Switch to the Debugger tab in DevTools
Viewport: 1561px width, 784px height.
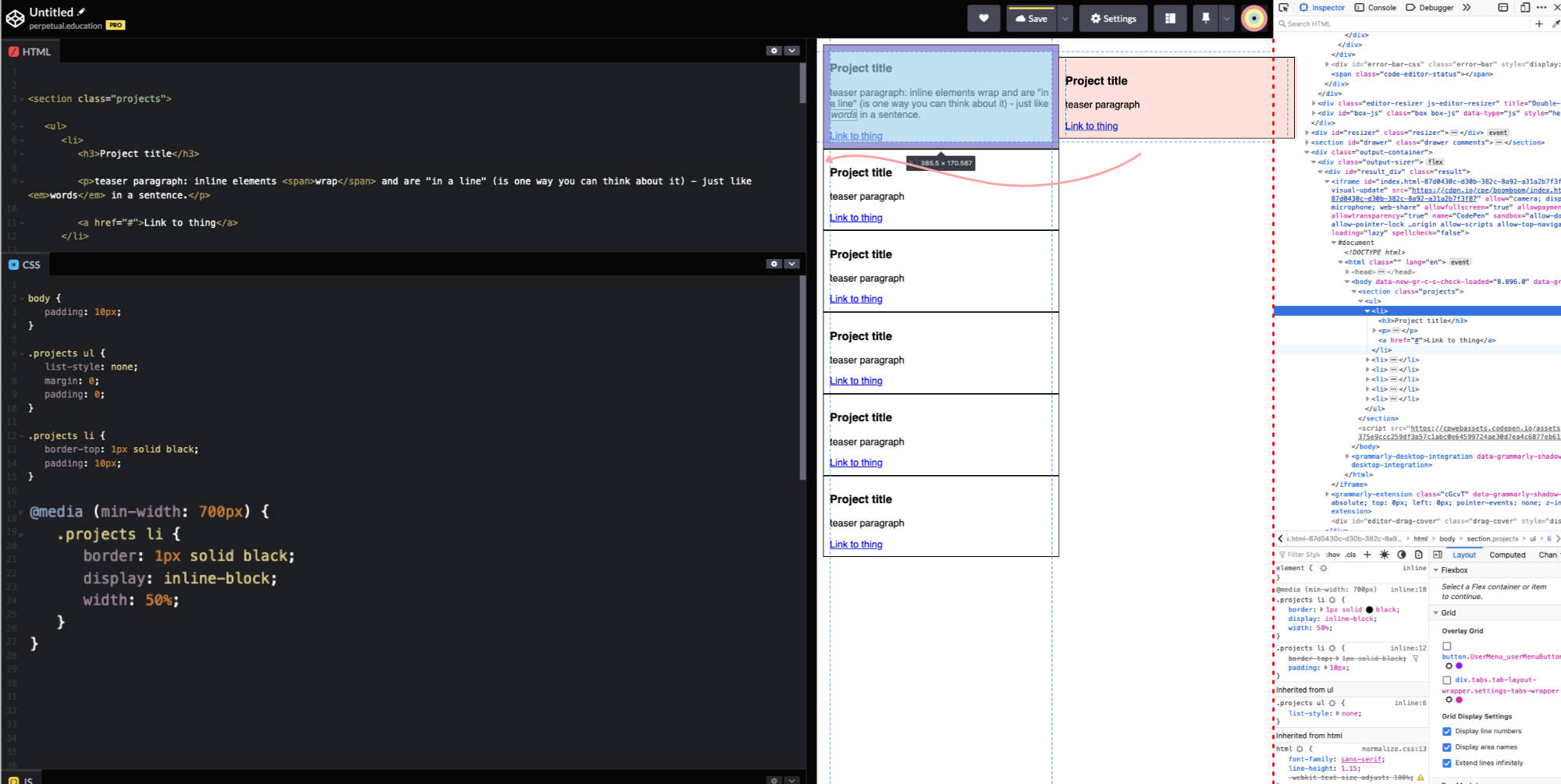pos(1430,8)
